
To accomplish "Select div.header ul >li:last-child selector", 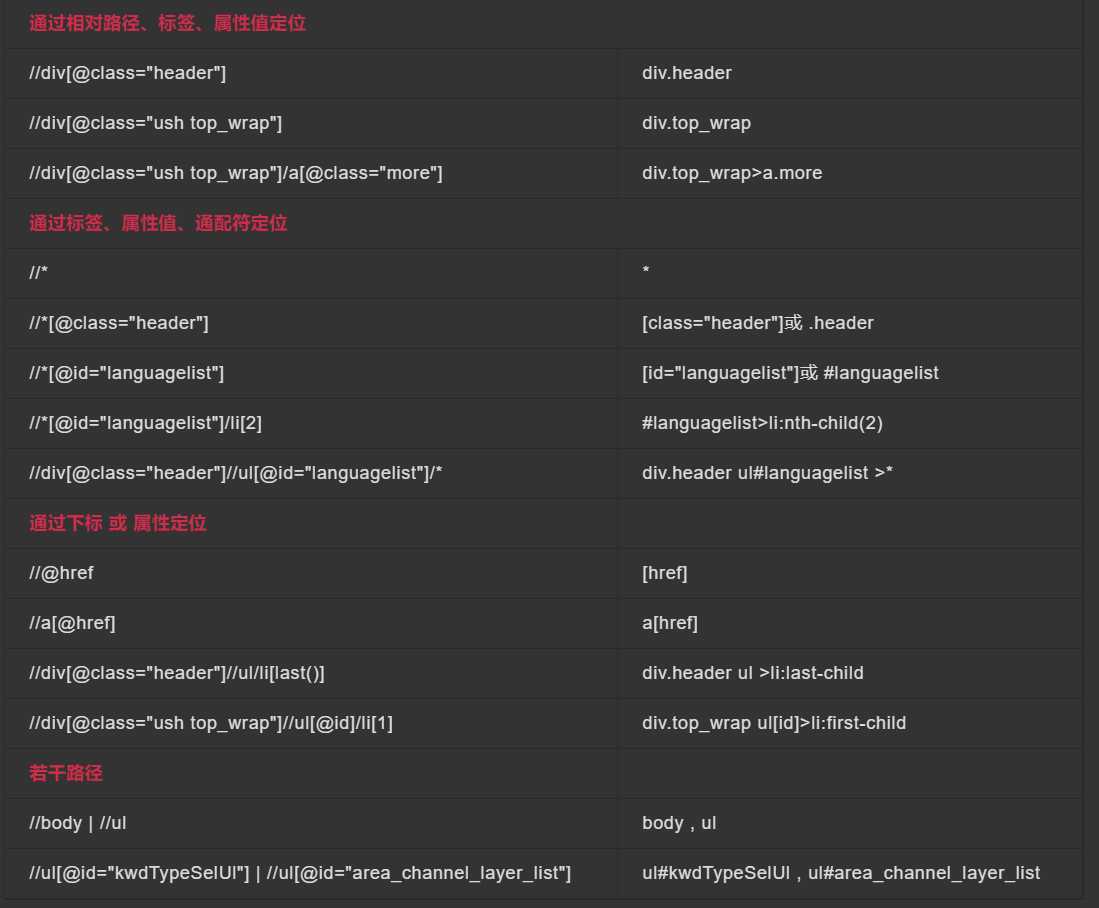I will [x=752, y=673].
